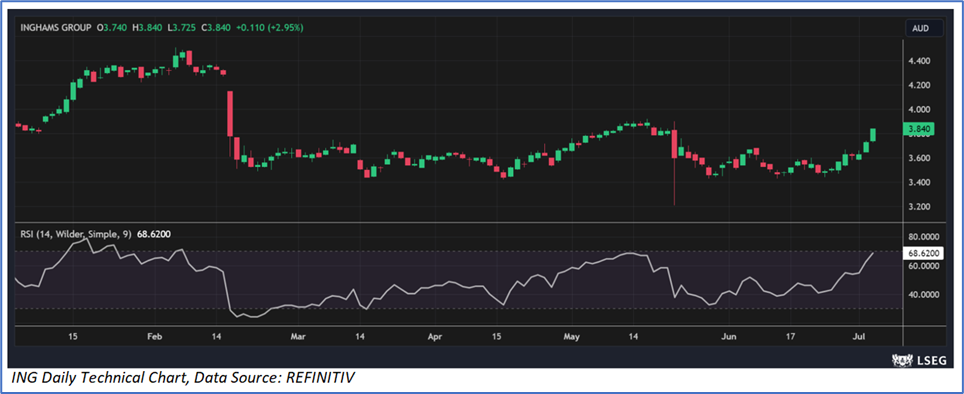The height and width of the screenshot is (394, 964).
Task: Click the 80.0000 RSI axis label
Action: 922,237
